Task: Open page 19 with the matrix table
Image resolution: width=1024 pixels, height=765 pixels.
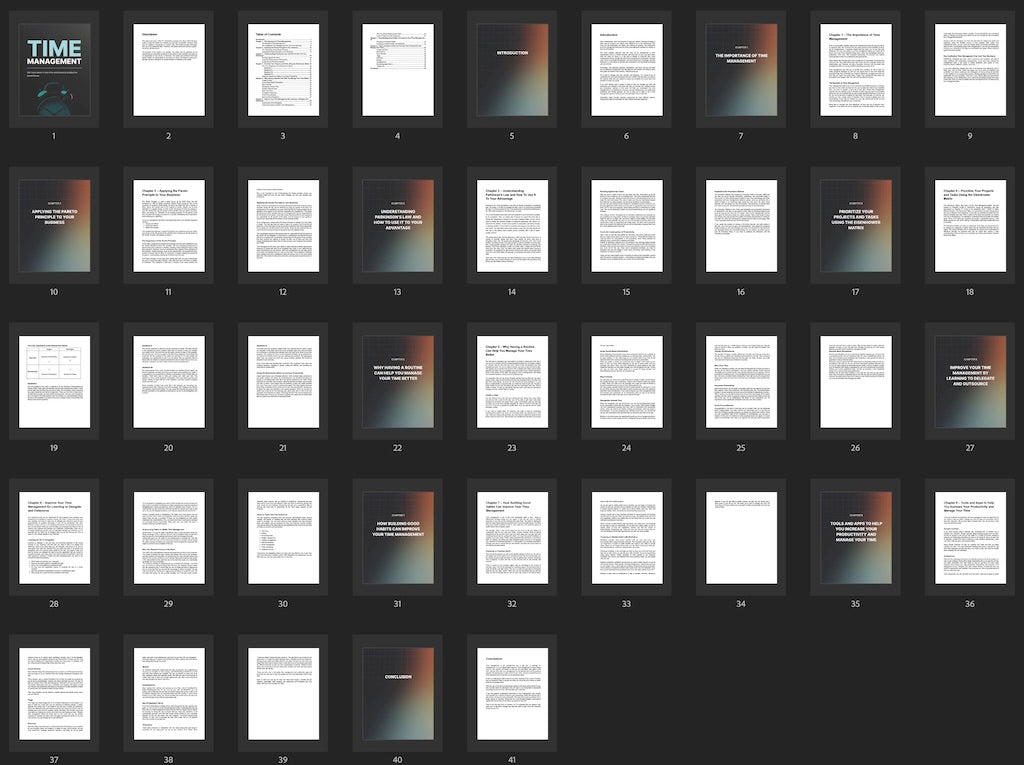Action: click(x=54, y=382)
